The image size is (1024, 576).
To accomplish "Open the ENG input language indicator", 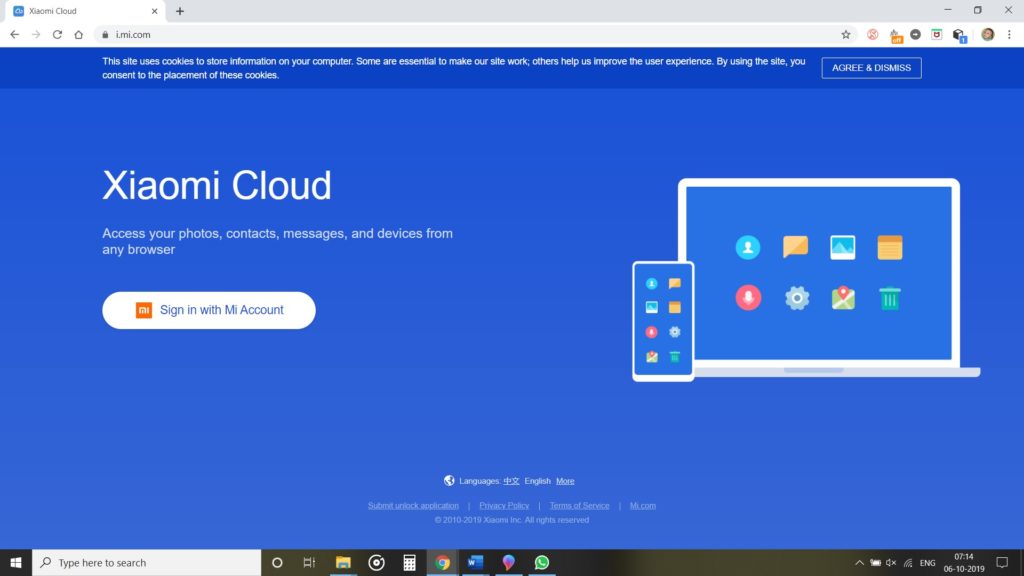I will 927,562.
